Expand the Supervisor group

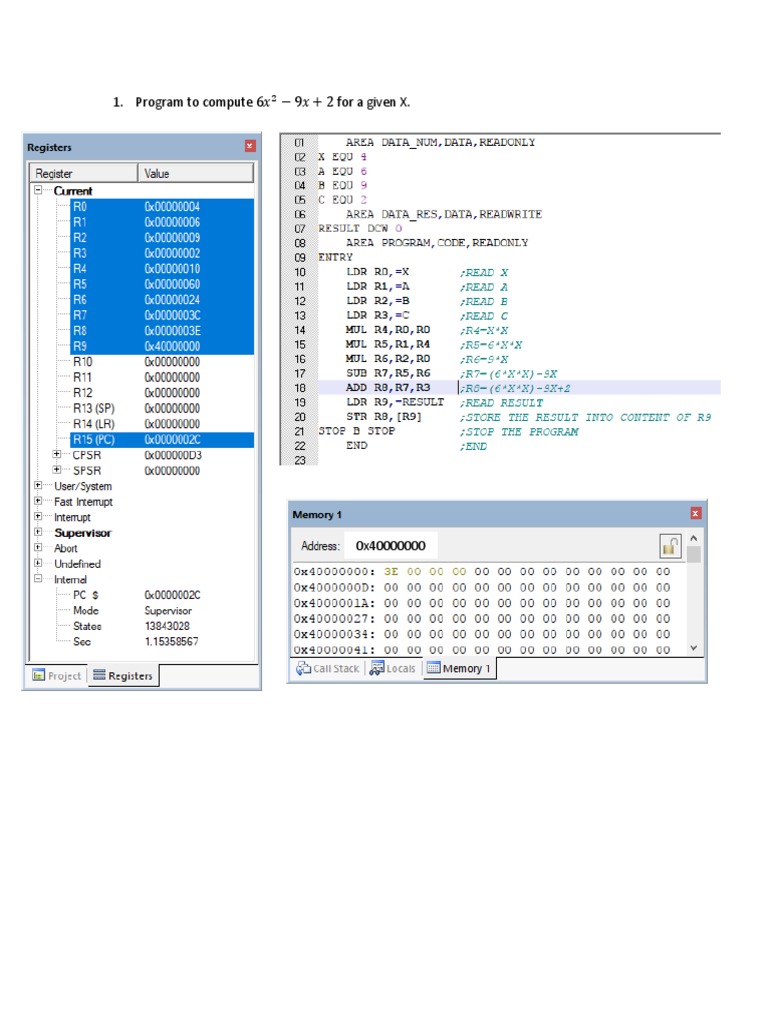pos(39,532)
